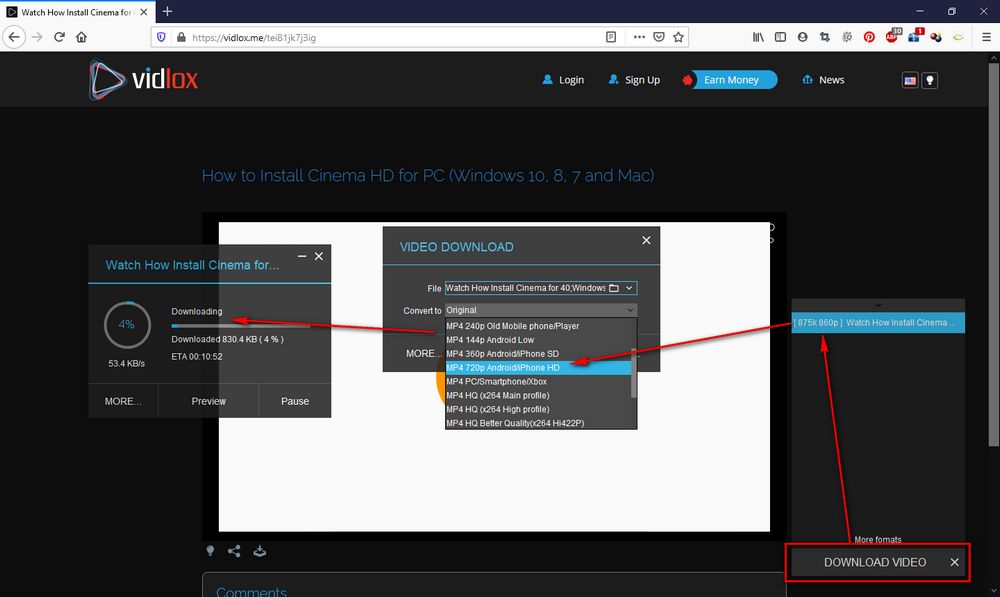Viewport: 1000px width, 597px height.
Task: Open tracking protection shield icon
Action: click(x=161, y=37)
